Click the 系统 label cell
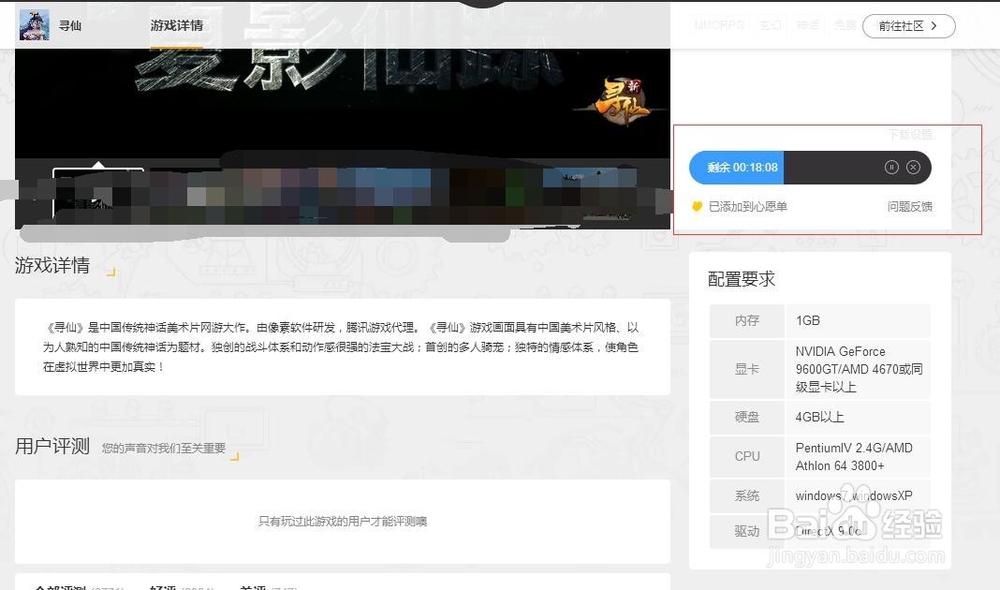The width and height of the screenshot is (1000, 590). [x=747, y=496]
